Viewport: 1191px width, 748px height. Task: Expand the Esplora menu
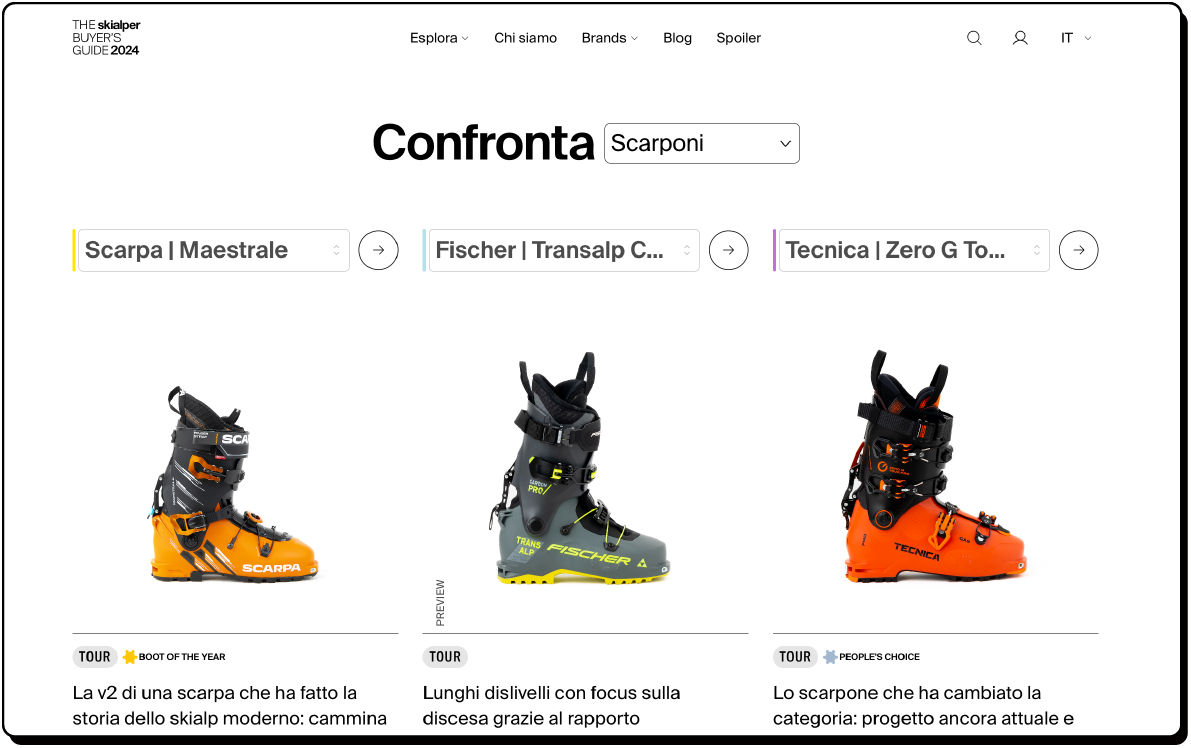coord(439,38)
